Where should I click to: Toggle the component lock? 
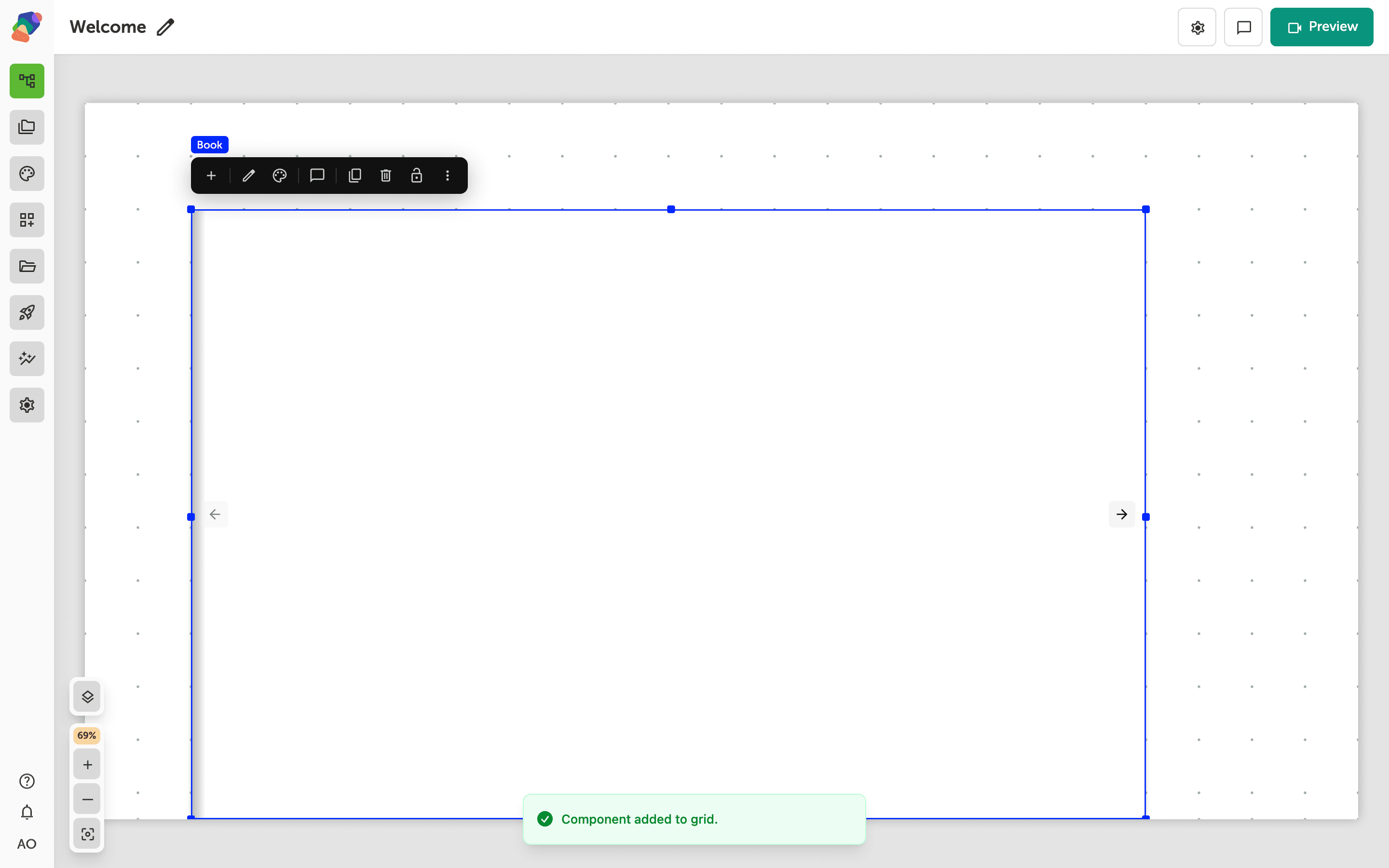tap(417, 176)
